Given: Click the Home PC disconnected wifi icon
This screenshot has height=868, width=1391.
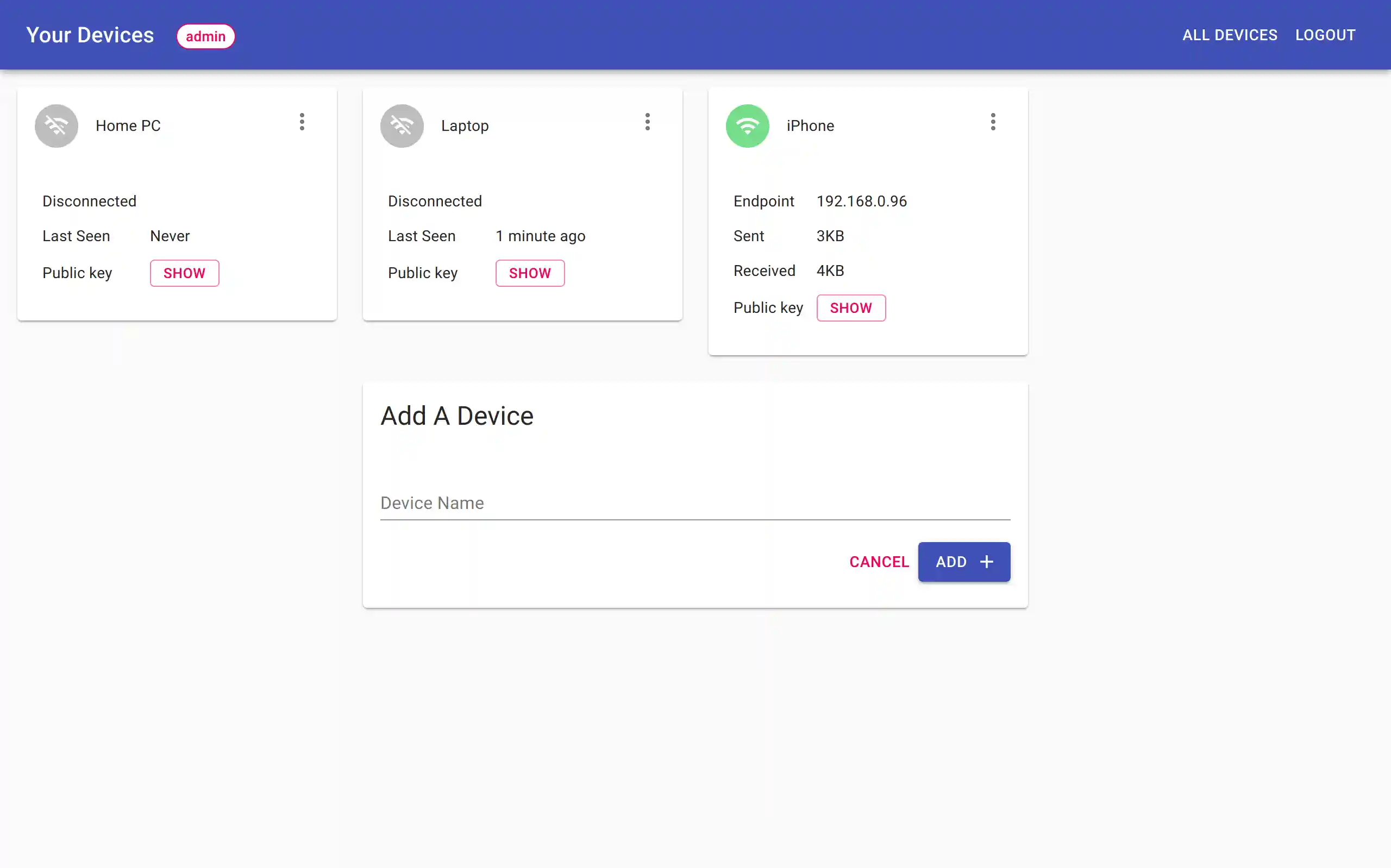Looking at the screenshot, I should (x=57, y=125).
